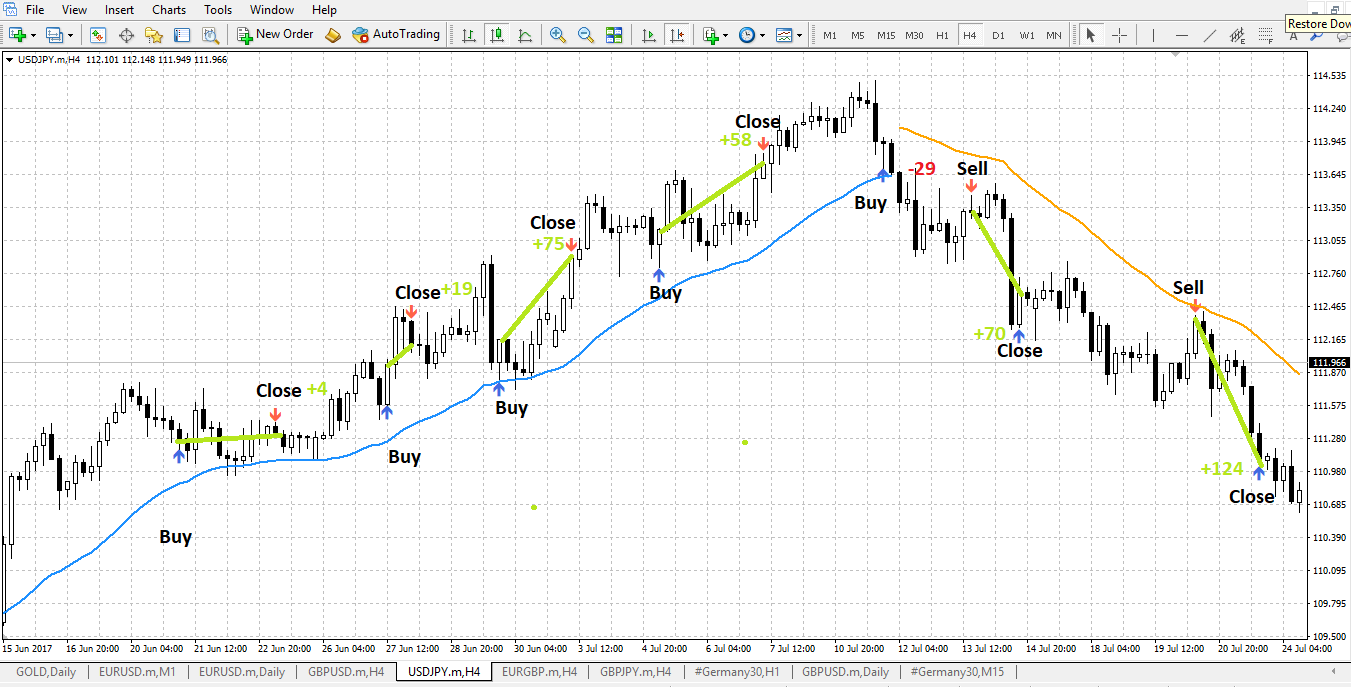Switch to the GBPJPY.m,H4 chart tab
The width and height of the screenshot is (1351, 687).
click(636, 672)
